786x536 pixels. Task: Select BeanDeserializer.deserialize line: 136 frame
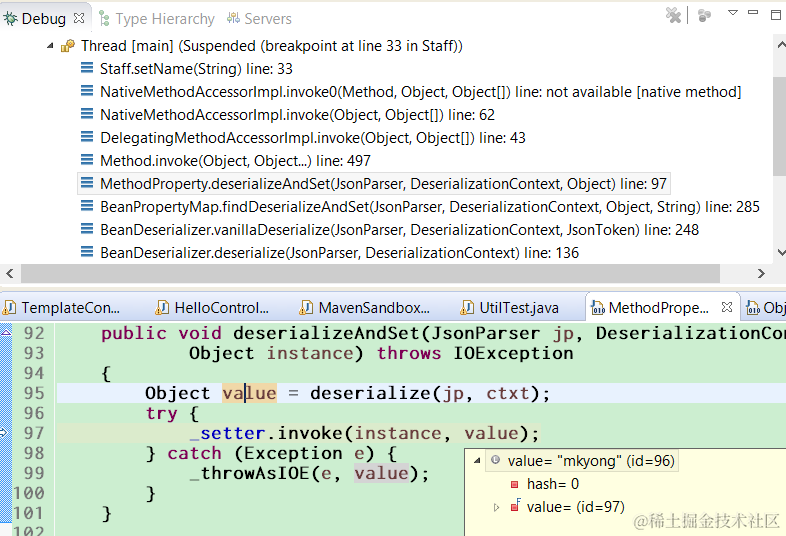coord(339,253)
